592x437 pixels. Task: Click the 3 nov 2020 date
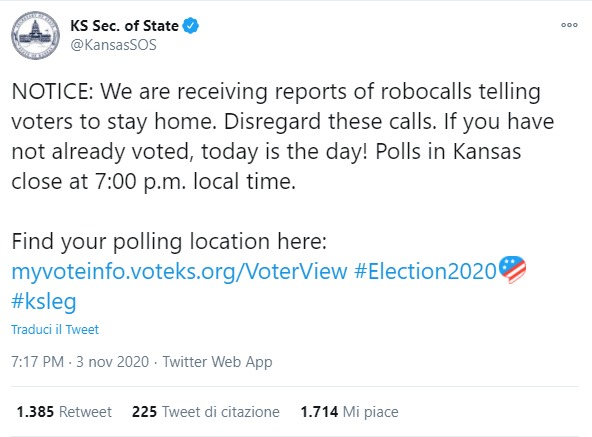[x=113, y=361]
